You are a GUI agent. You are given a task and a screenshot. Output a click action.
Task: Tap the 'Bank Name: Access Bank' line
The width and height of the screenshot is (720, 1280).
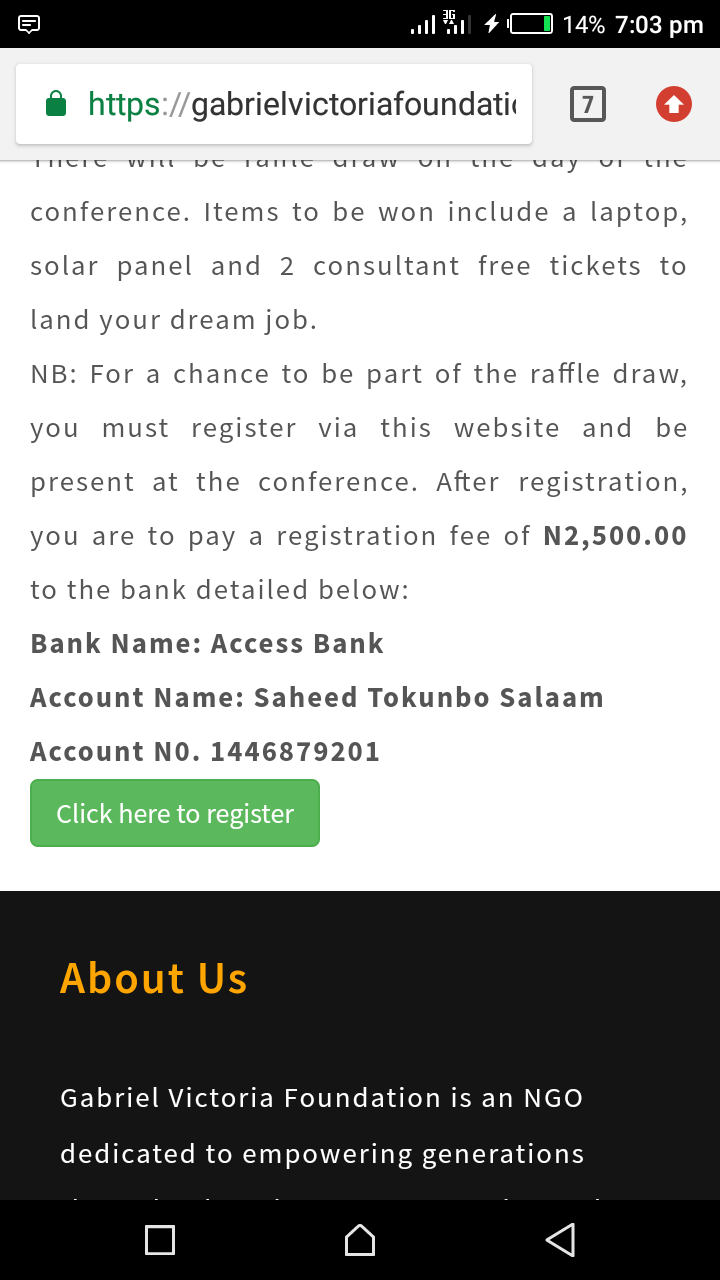coord(207,643)
